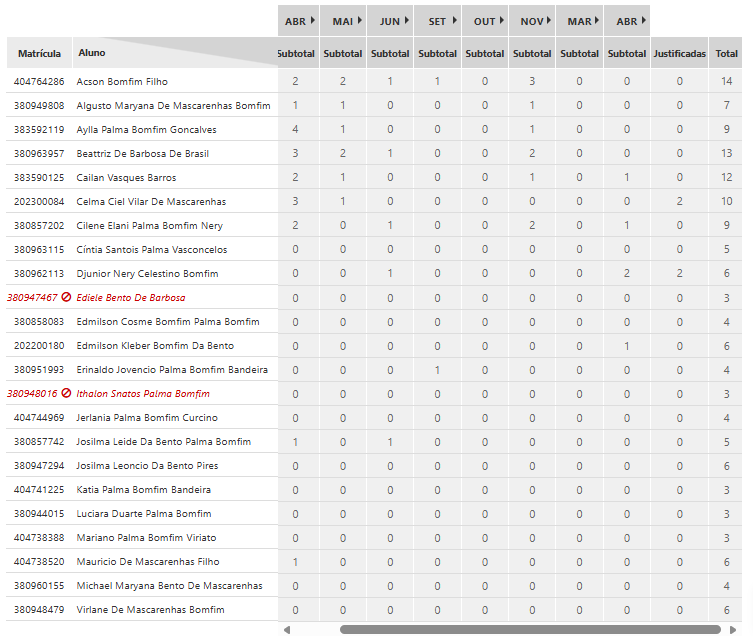Click Total value 10 for Celma Ciel Vilar
The image size is (753, 636).
point(726,202)
